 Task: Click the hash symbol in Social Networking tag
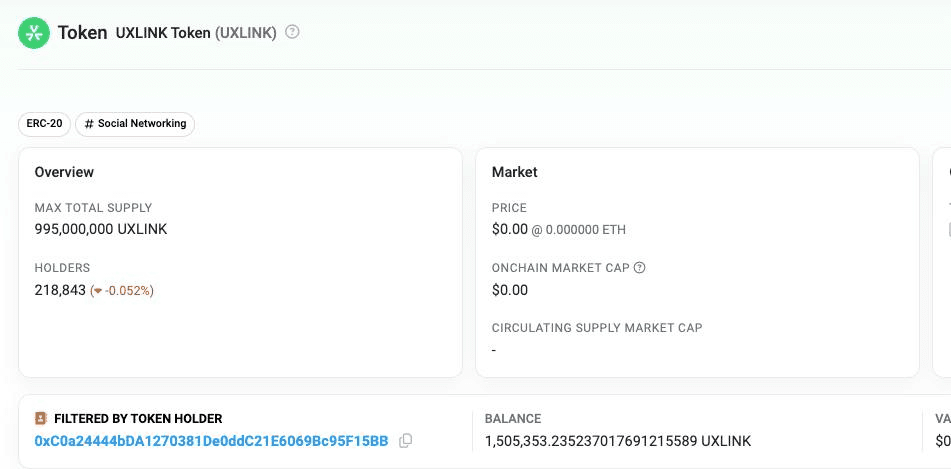[89, 124]
